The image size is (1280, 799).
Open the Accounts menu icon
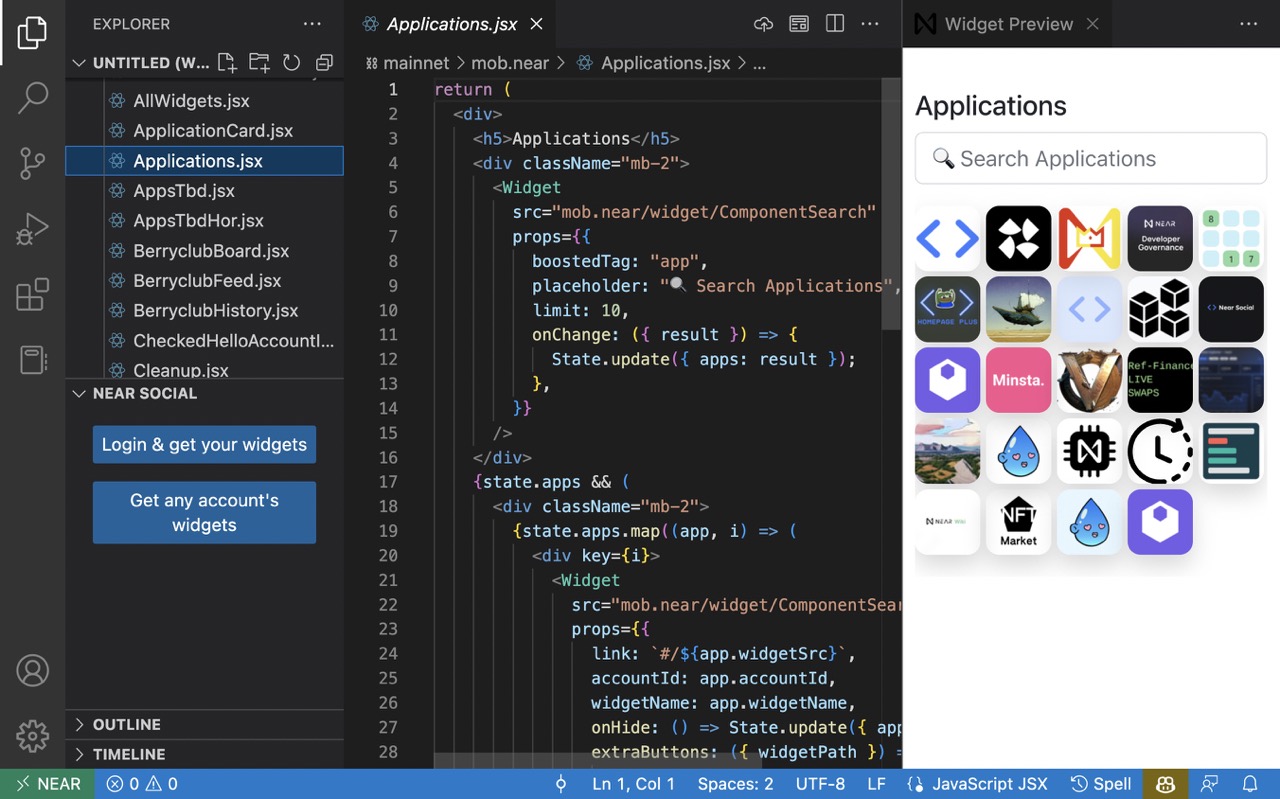coord(32,670)
